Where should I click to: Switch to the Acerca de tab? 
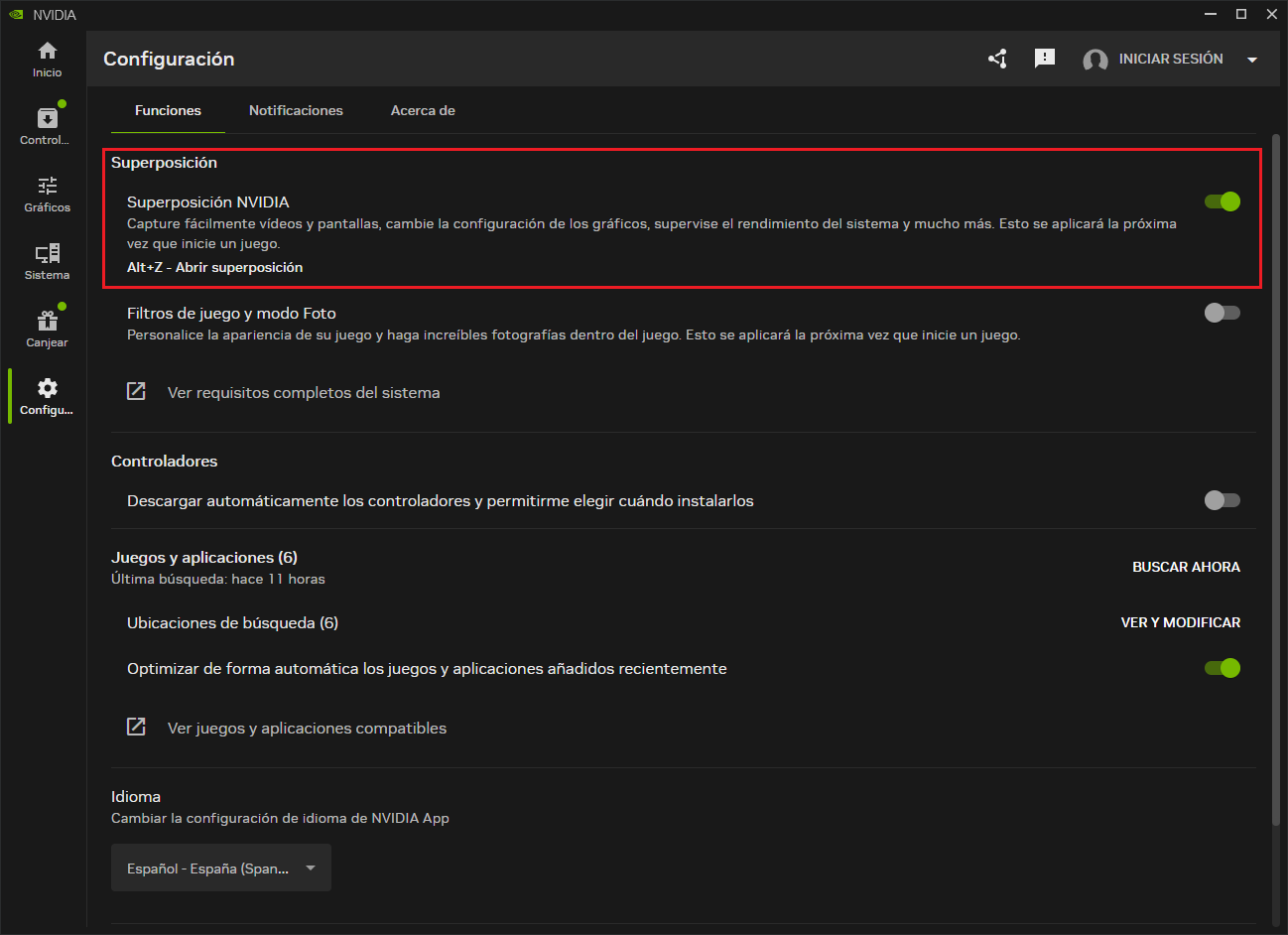(423, 110)
